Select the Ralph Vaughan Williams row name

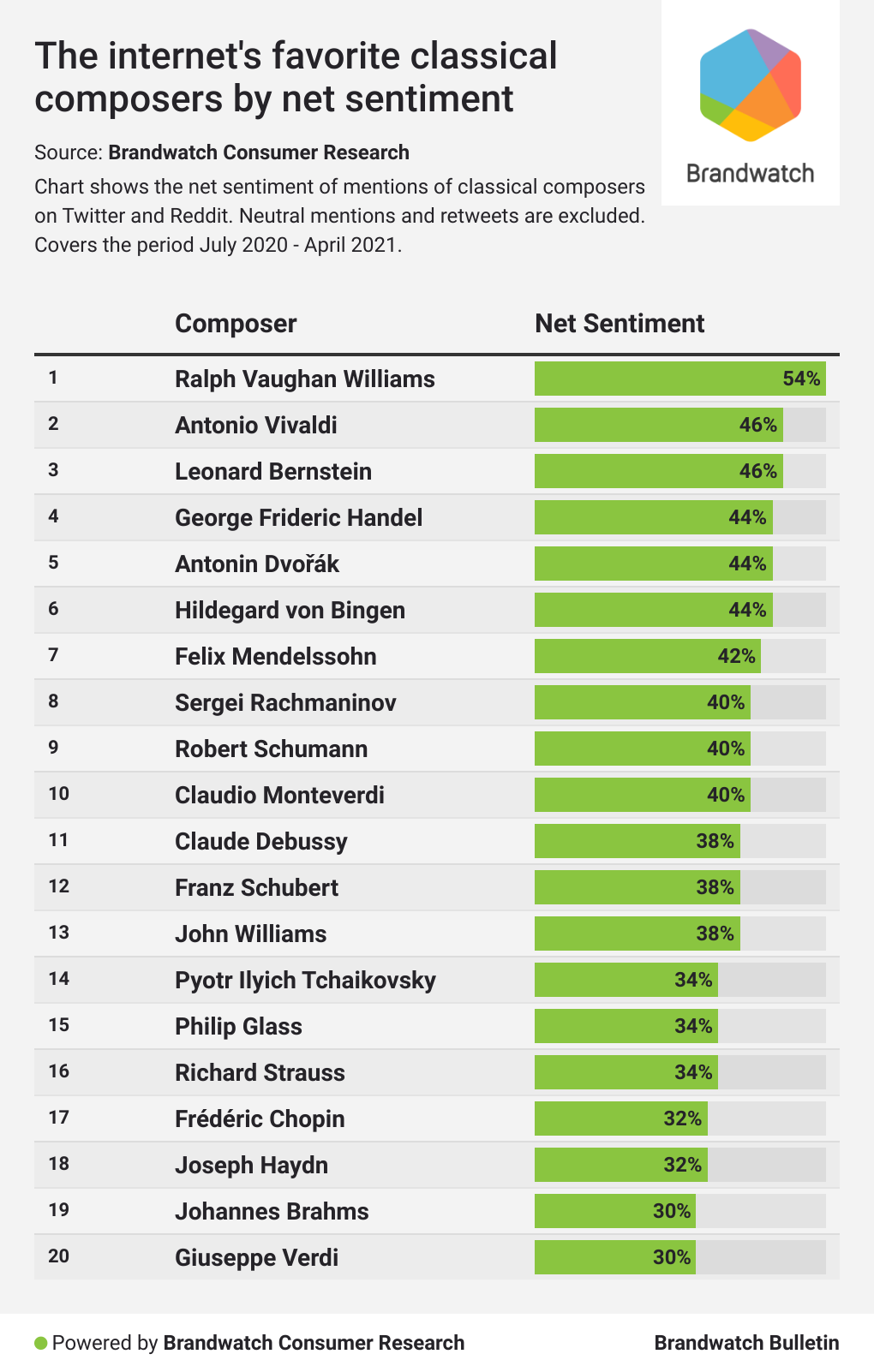pyautogui.click(x=304, y=379)
